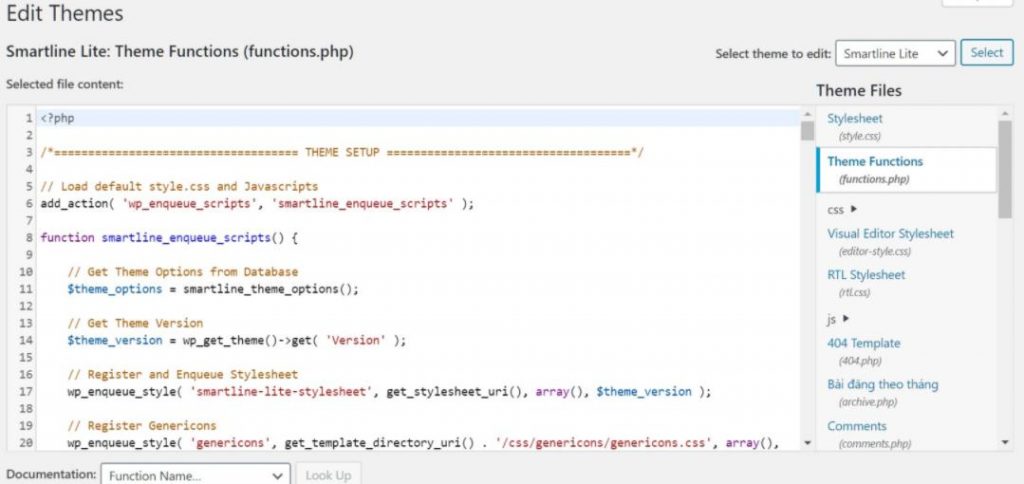This screenshot has width=1024, height=484.
Task: Click the Look Up button
Action: pos(328,475)
